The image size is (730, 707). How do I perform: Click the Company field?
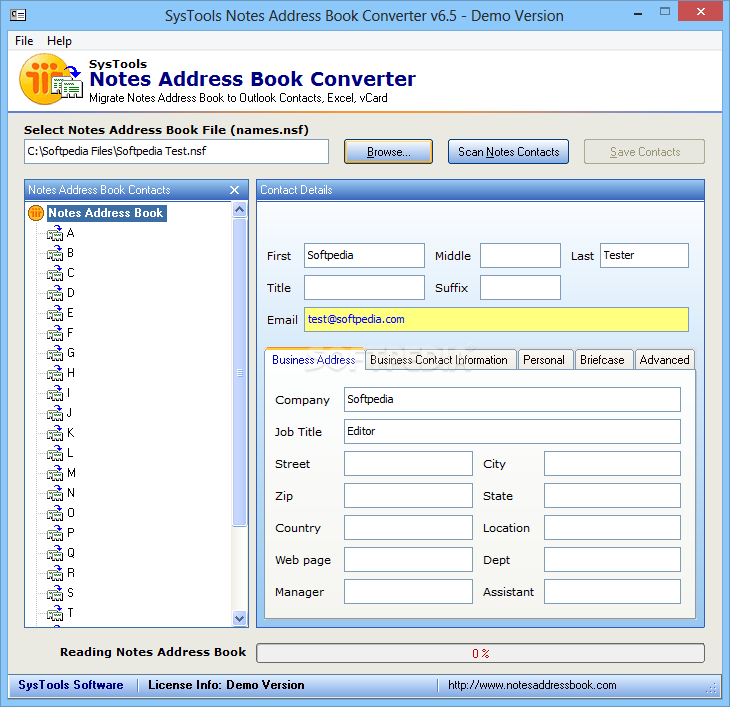[x=512, y=400]
